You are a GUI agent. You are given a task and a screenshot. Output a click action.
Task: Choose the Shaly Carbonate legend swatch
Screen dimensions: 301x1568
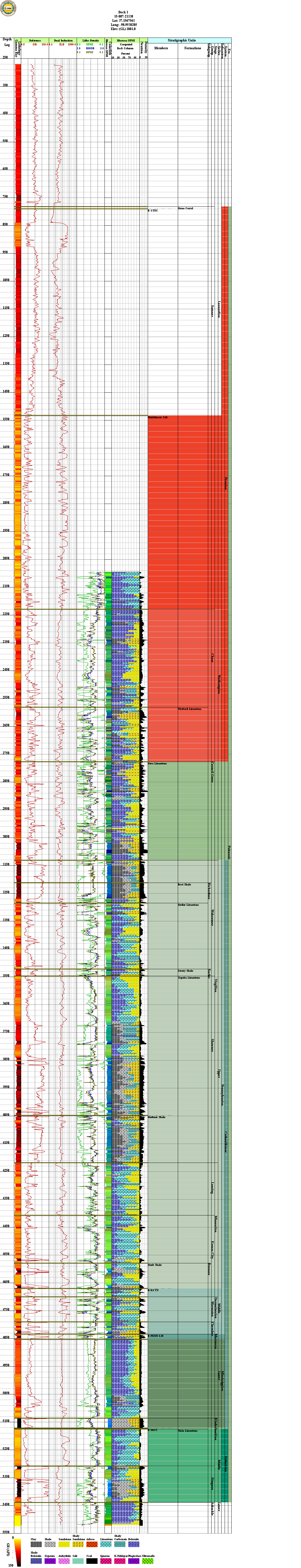pos(120,1544)
